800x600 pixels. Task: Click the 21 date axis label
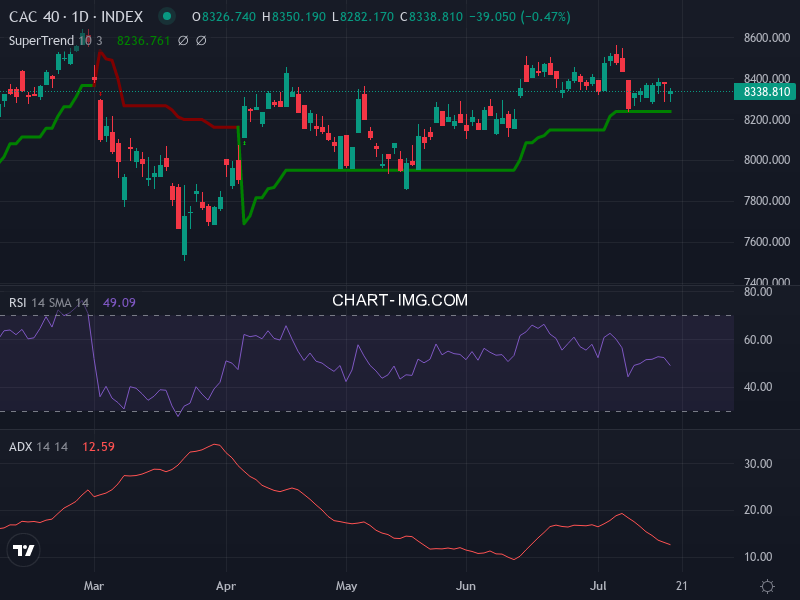[x=682, y=586]
